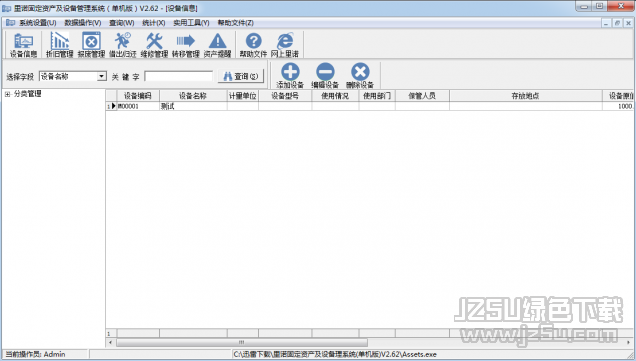This screenshot has width=636, height=361.
Task: Click the horizontal scrollbar thumb
Action: click(x=242, y=342)
